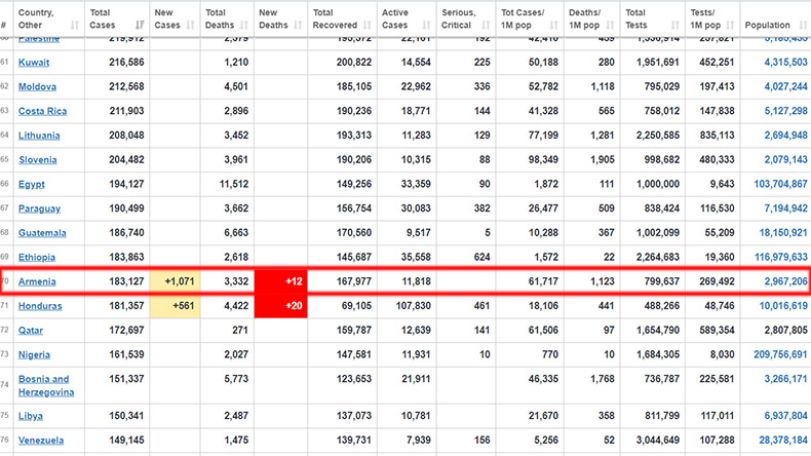The image size is (811, 456).
Task: Open Bosnia and Herzegovina link
Action: tap(46, 386)
